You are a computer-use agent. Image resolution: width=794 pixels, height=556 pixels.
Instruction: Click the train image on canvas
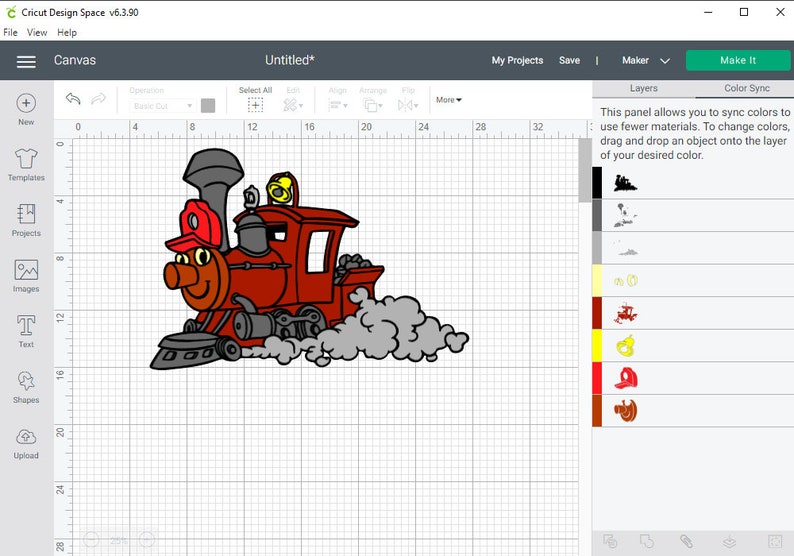pyautogui.click(x=309, y=259)
